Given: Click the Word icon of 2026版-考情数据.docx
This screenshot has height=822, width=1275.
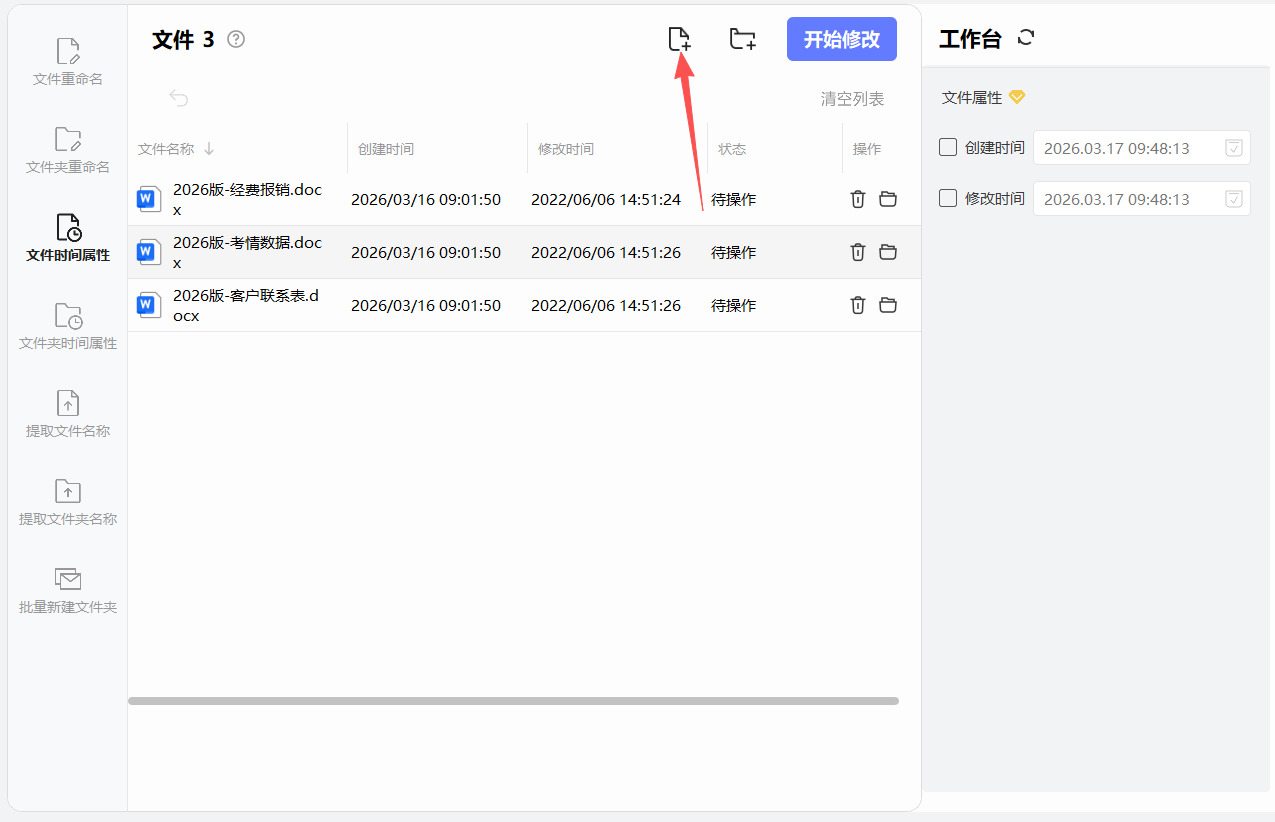Looking at the screenshot, I should pyautogui.click(x=148, y=252).
